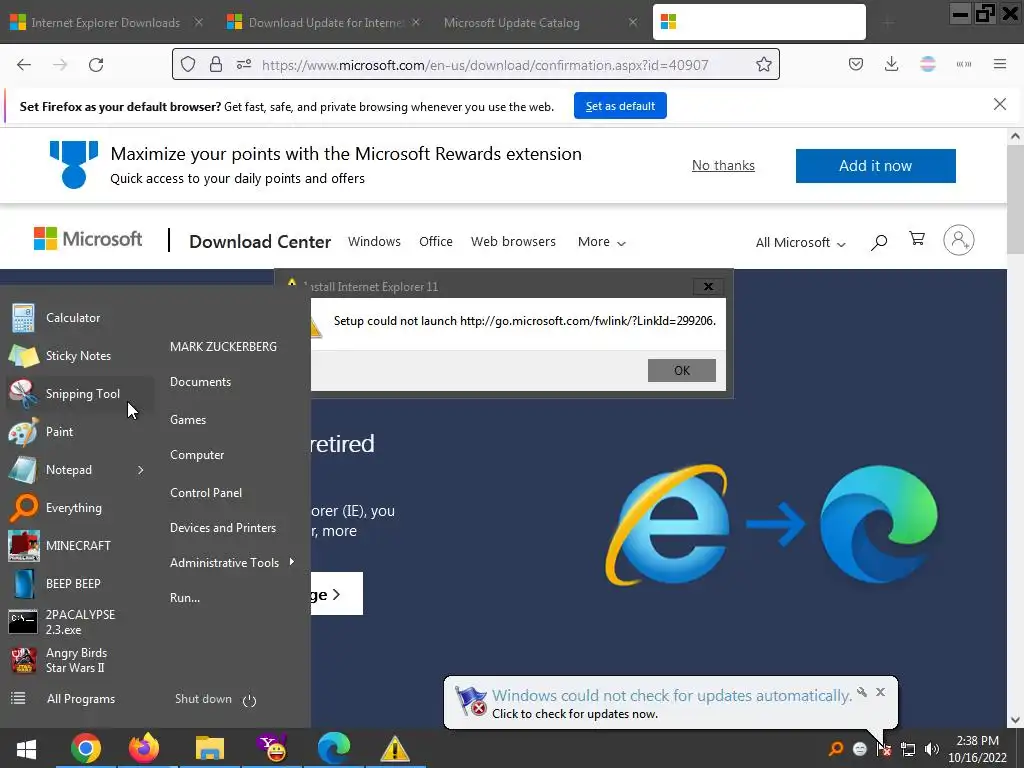This screenshot has height=768, width=1024.
Task: Launch the BEEP BEEP program
Action: point(73,583)
